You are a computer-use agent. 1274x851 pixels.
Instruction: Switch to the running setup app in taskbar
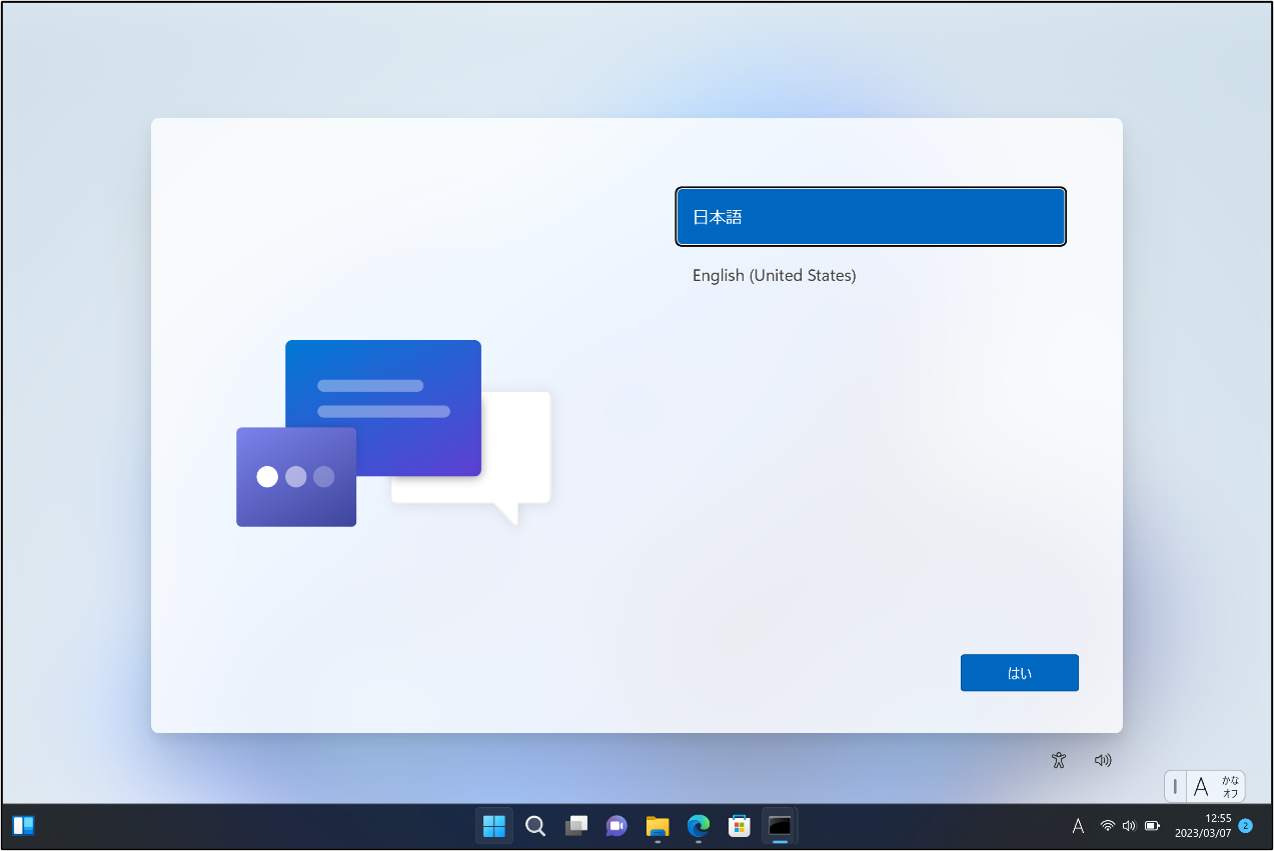[x=779, y=825]
